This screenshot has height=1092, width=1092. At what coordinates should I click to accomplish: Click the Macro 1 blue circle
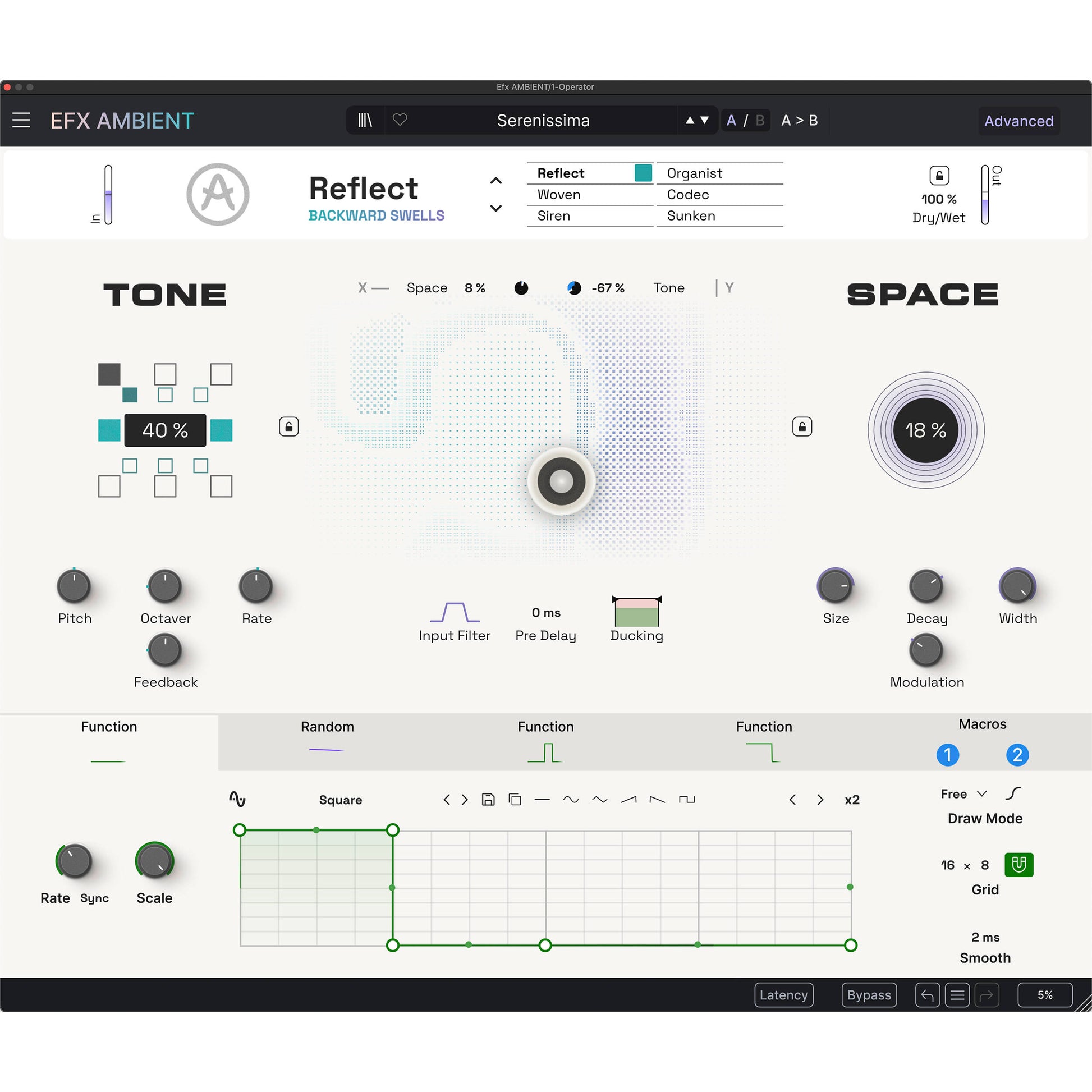click(x=947, y=755)
